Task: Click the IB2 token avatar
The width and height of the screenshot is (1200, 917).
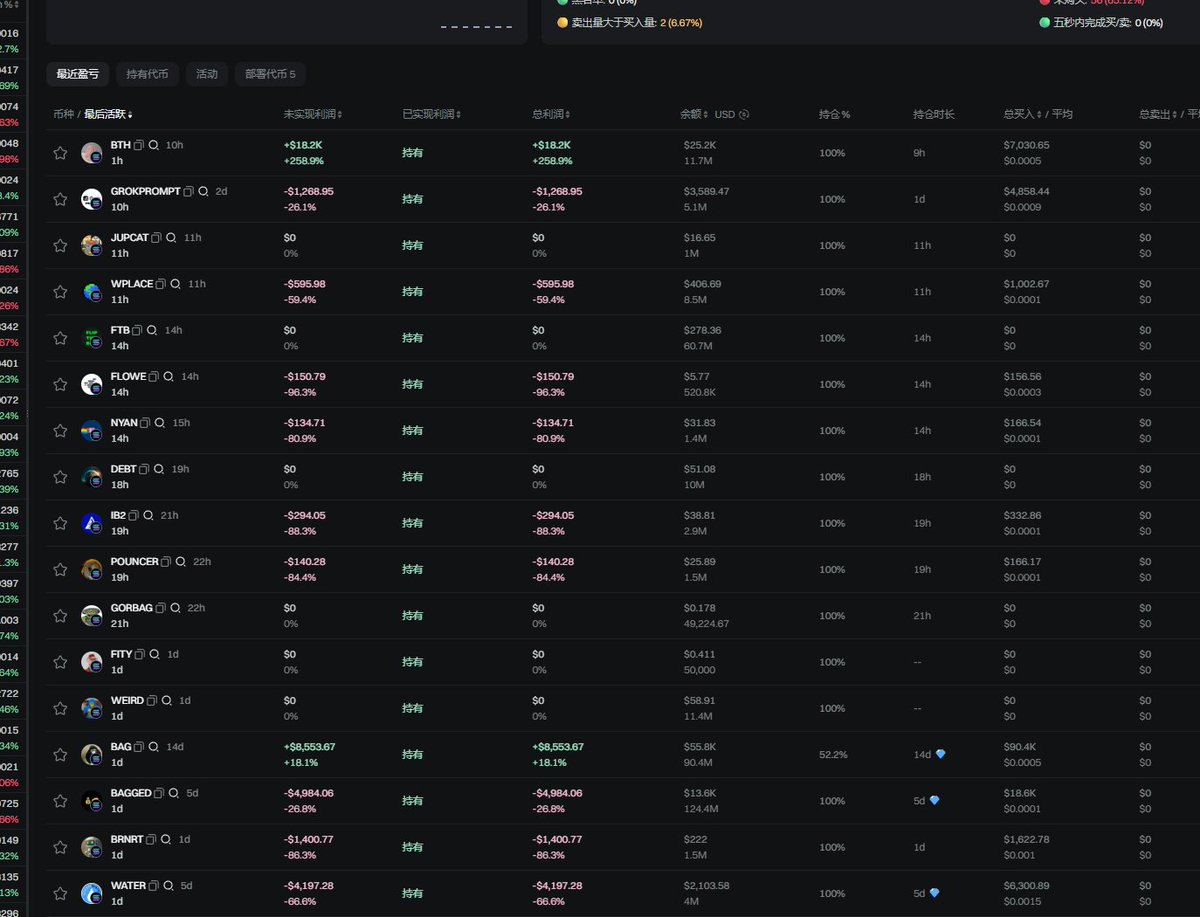Action: (x=92, y=523)
